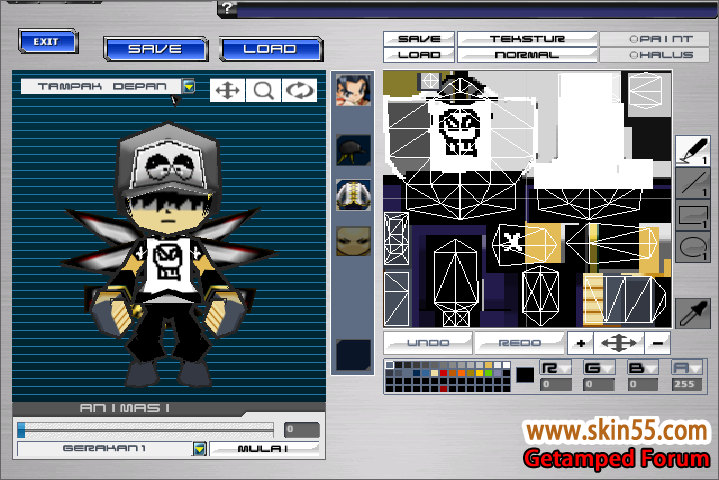This screenshot has height=480, width=719.
Task: Click the animation progress slider handle
Action: click(x=21, y=430)
